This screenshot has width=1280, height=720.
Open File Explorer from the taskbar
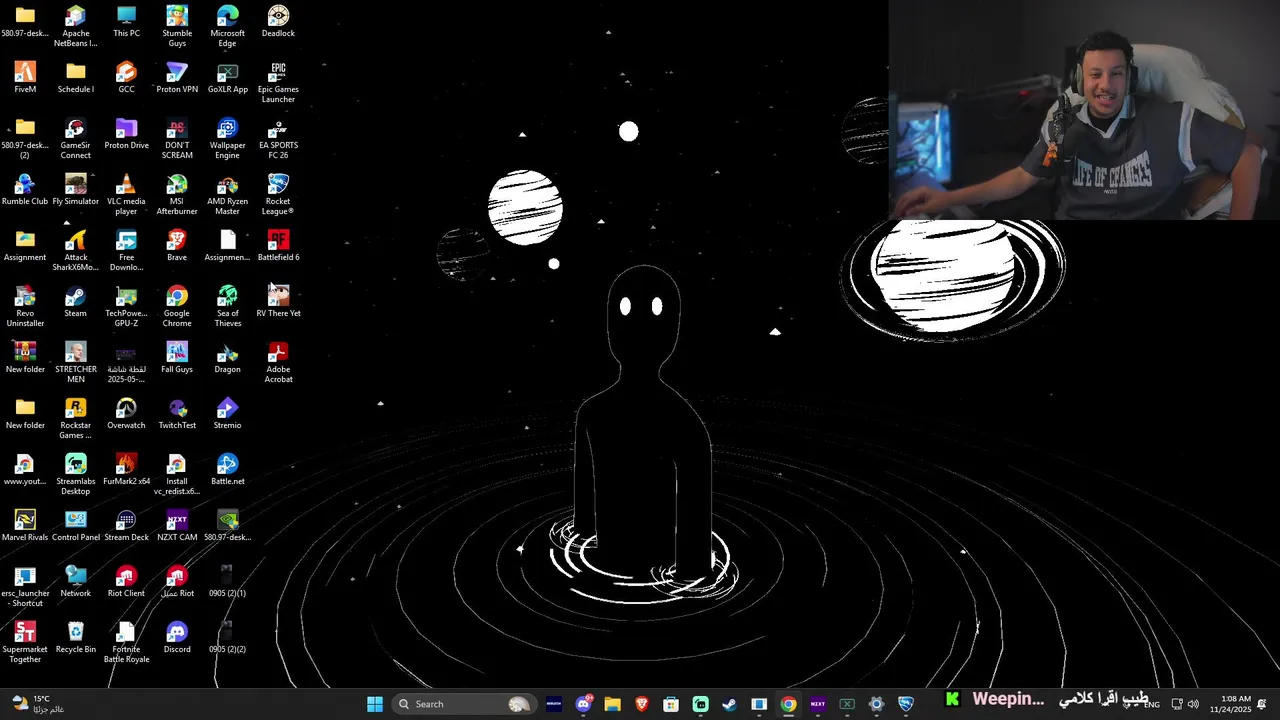pyautogui.click(x=613, y=704)
